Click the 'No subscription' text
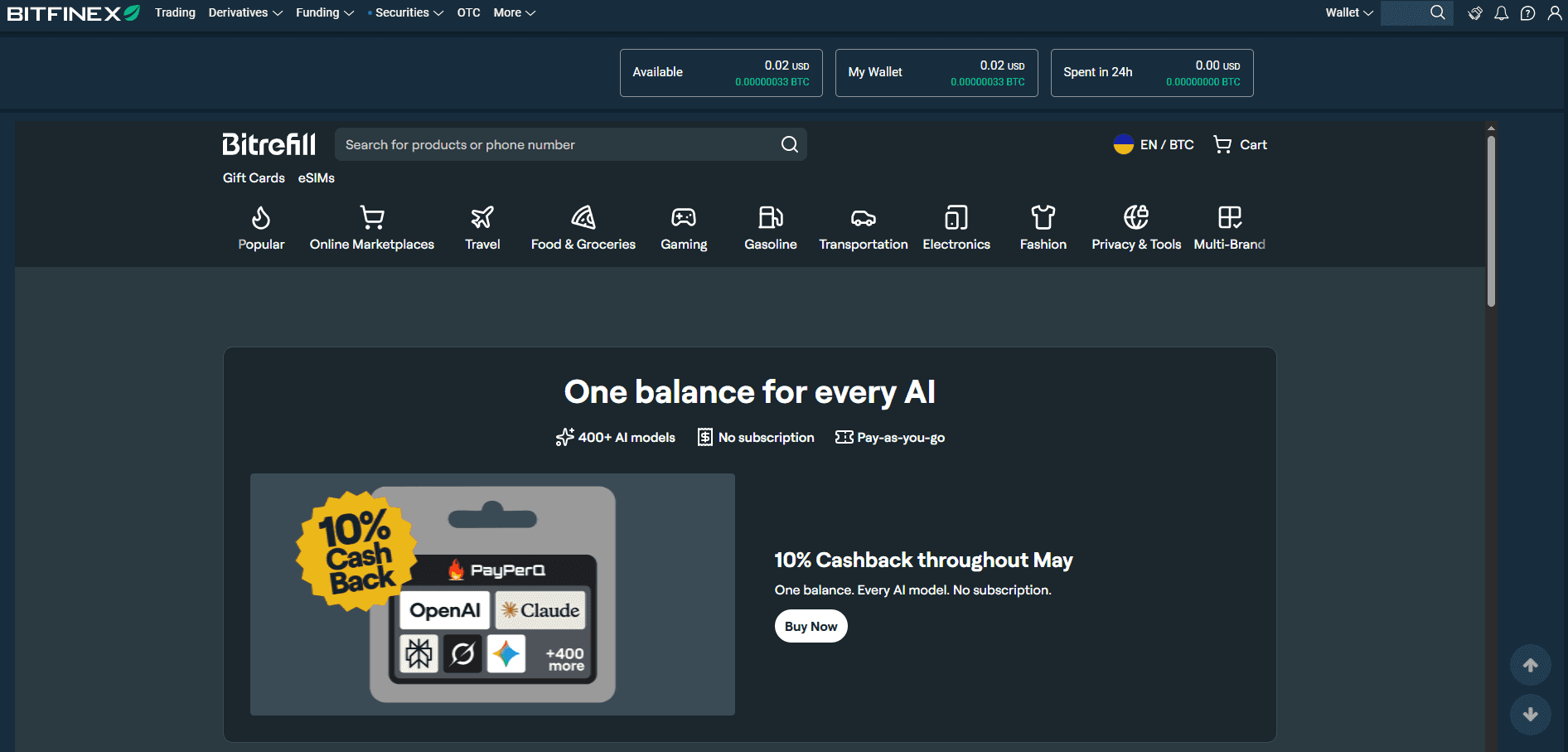Viewport: 1568px width, 752px height. coord(766,437)
